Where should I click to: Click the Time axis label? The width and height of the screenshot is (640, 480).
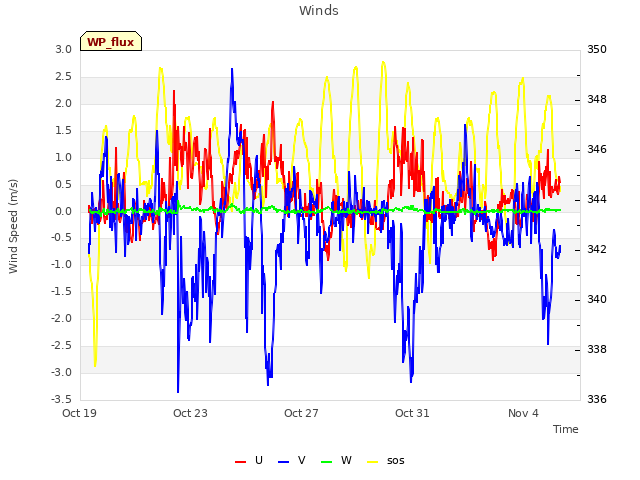point(565,429)
